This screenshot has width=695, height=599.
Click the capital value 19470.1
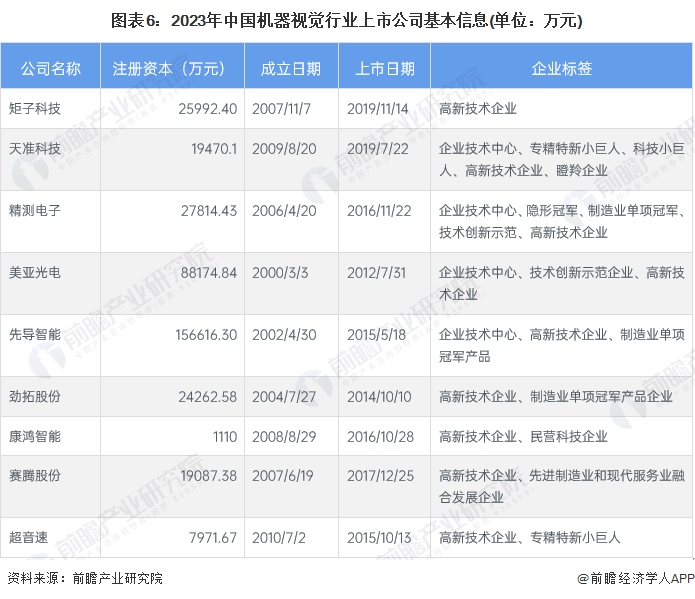coord(214,149)
